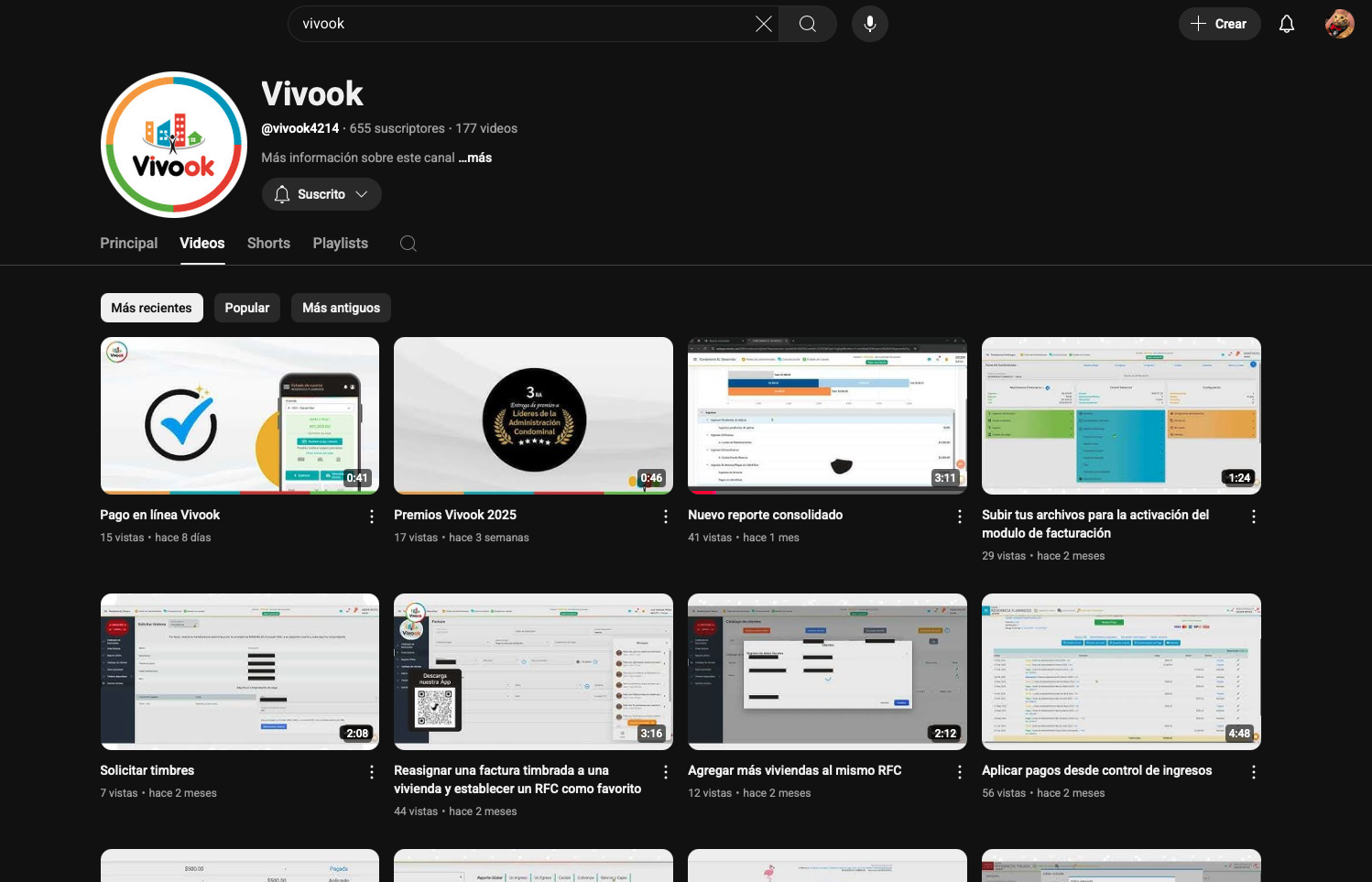Expand channel description with ...más
This screenshot has height=882, width=1372.
(x=475, y=158)
